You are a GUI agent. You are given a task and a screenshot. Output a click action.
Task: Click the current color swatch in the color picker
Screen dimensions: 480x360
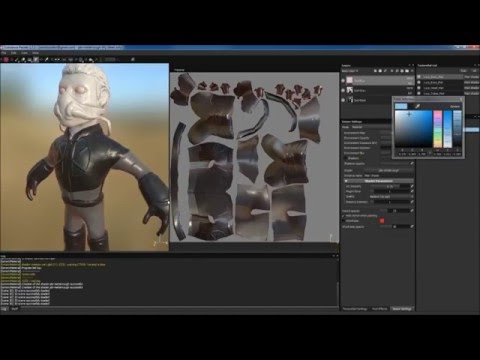[401, 106]
